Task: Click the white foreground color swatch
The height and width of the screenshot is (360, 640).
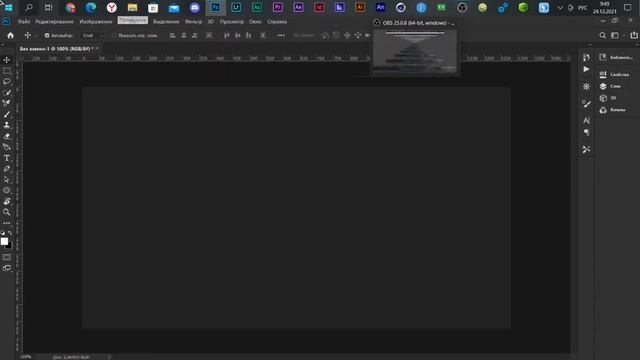Action: coord(4,241)
